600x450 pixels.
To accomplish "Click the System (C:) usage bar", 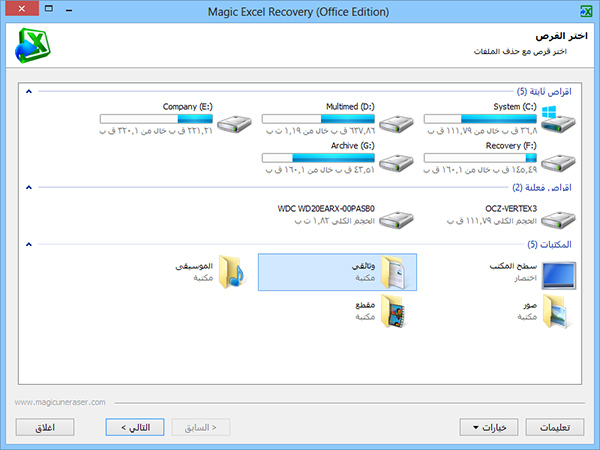I will (x=480, y=119).
